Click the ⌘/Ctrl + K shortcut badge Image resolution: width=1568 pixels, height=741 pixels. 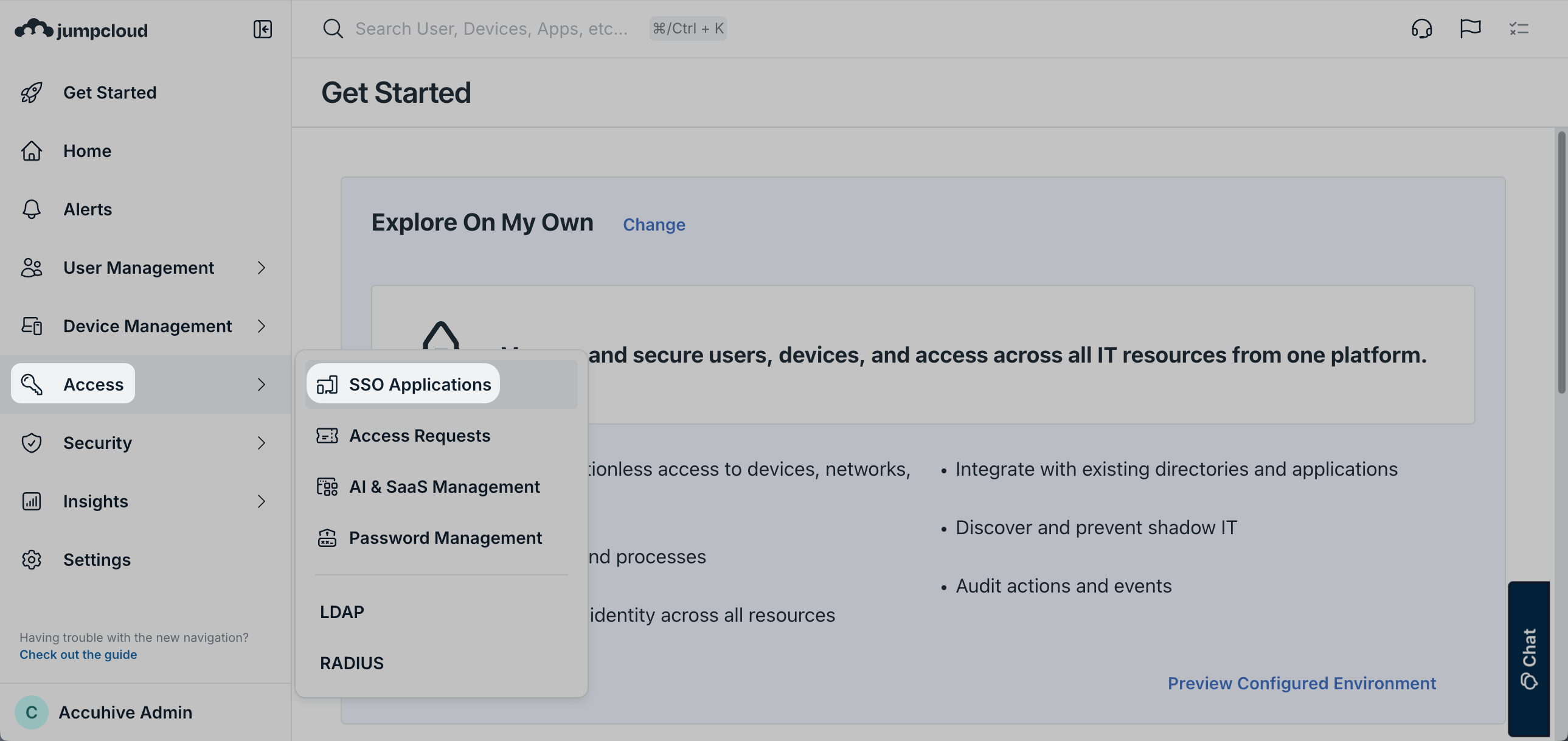(x=688, y=29)
